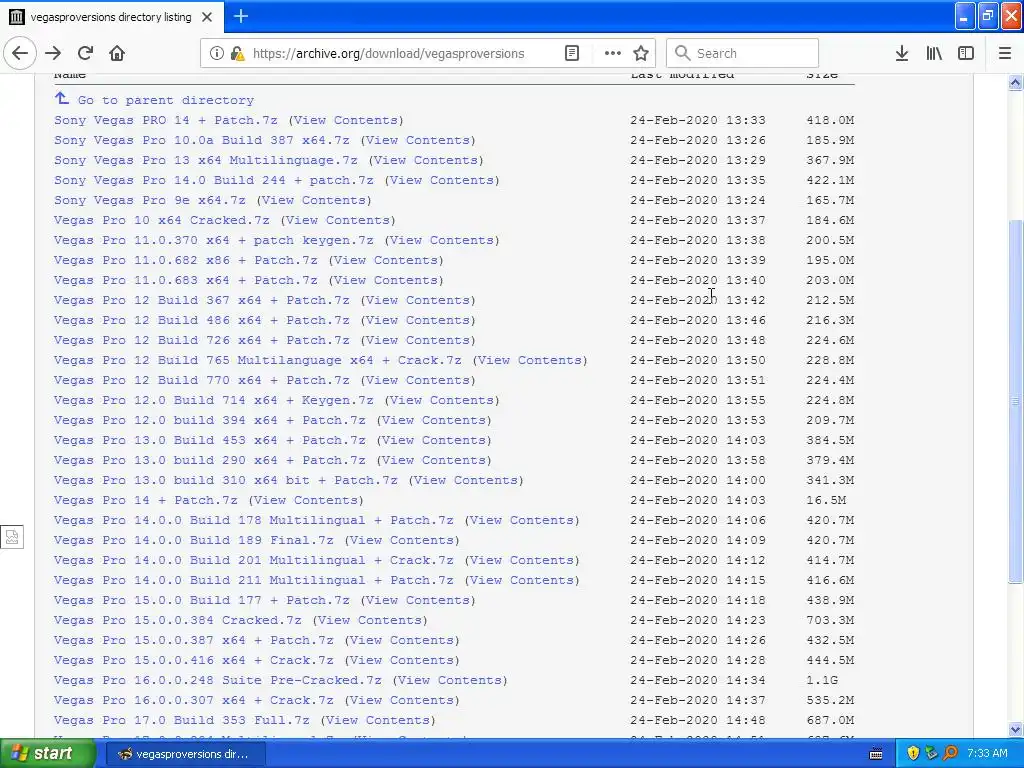Show the sidebar panel

coord(966,53)
